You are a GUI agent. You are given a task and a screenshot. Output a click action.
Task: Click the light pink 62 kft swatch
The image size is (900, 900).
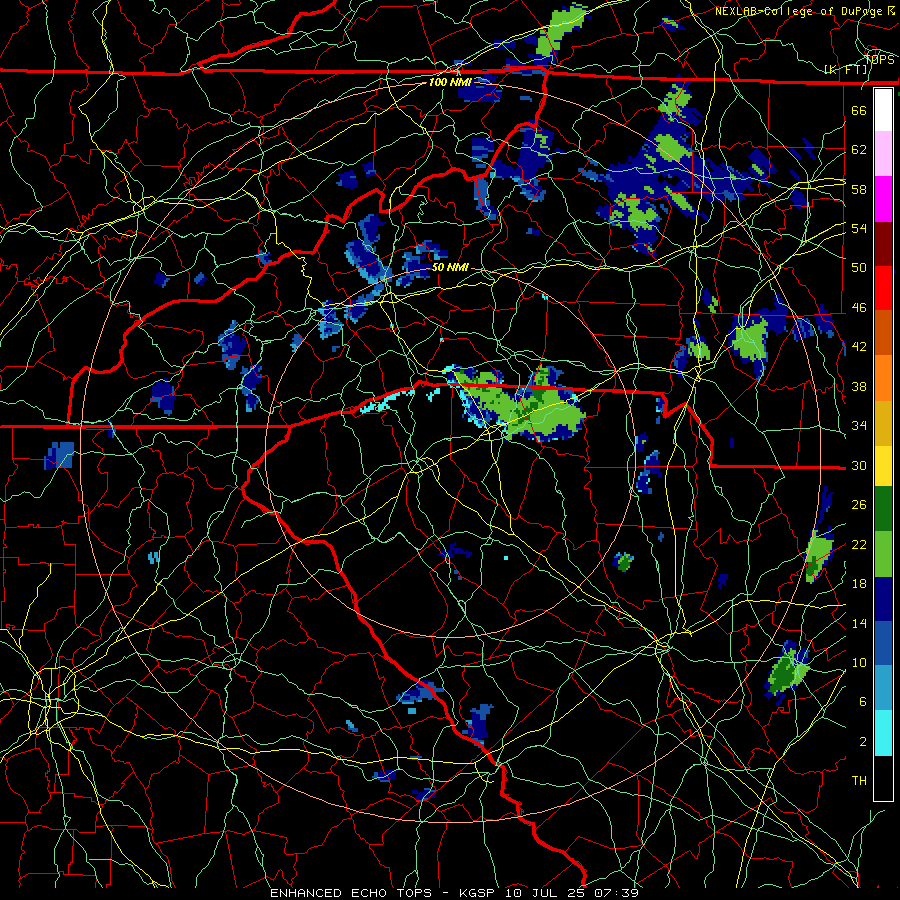pos(883,154)
